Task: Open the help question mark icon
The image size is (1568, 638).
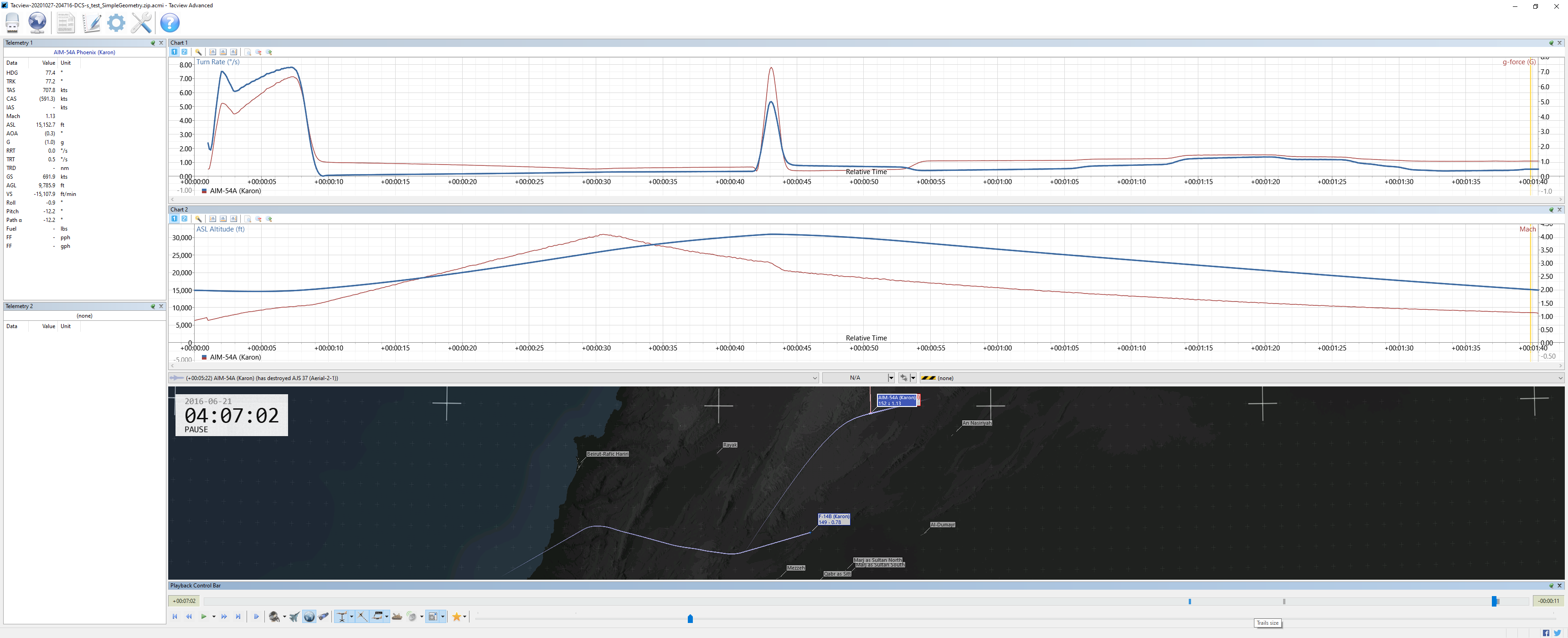Action: point(170,23)
